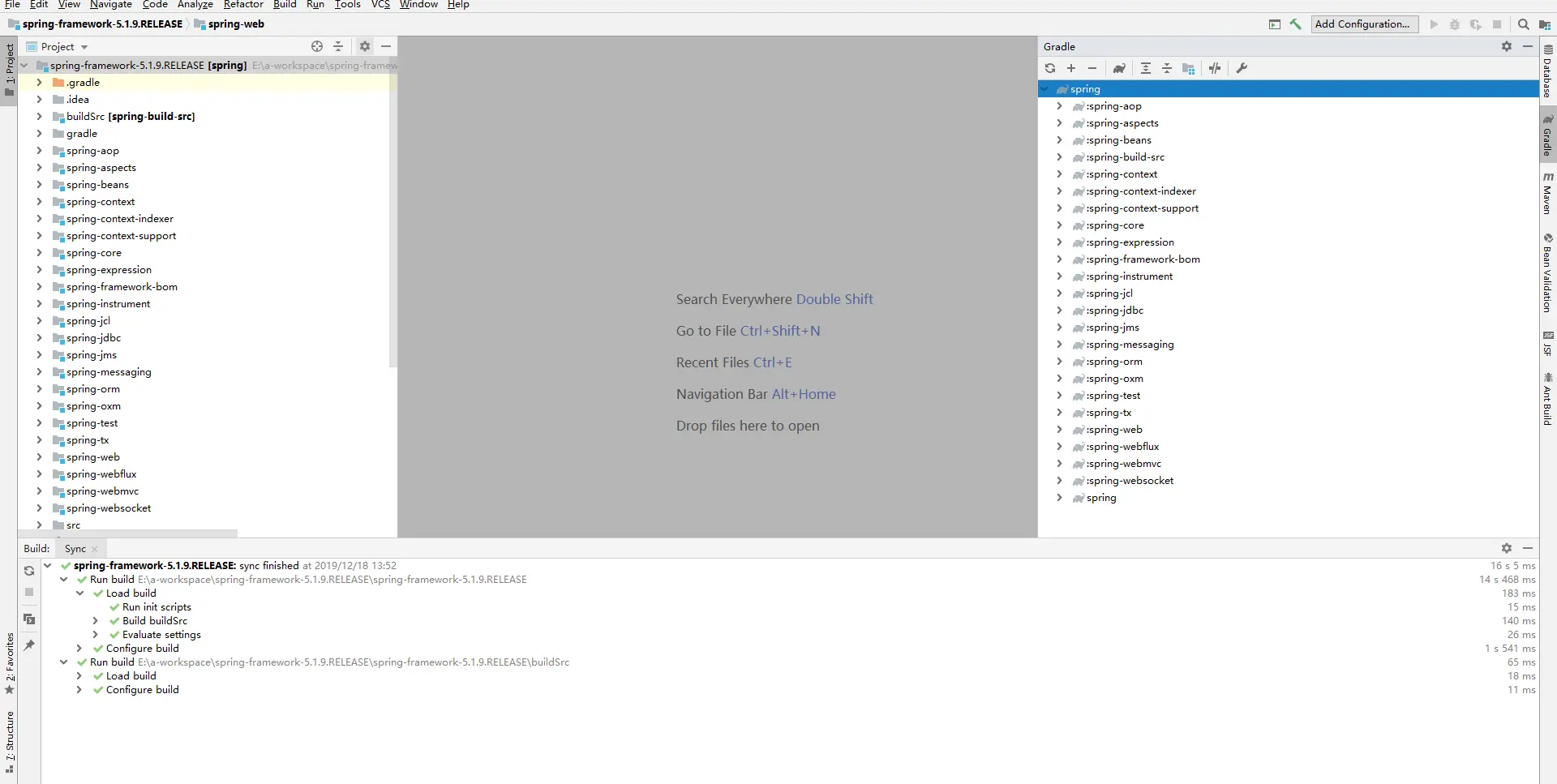The image size is (1557, 784).
Task: Open Gradle panel gear options
Action: (x=1507, y=46)
